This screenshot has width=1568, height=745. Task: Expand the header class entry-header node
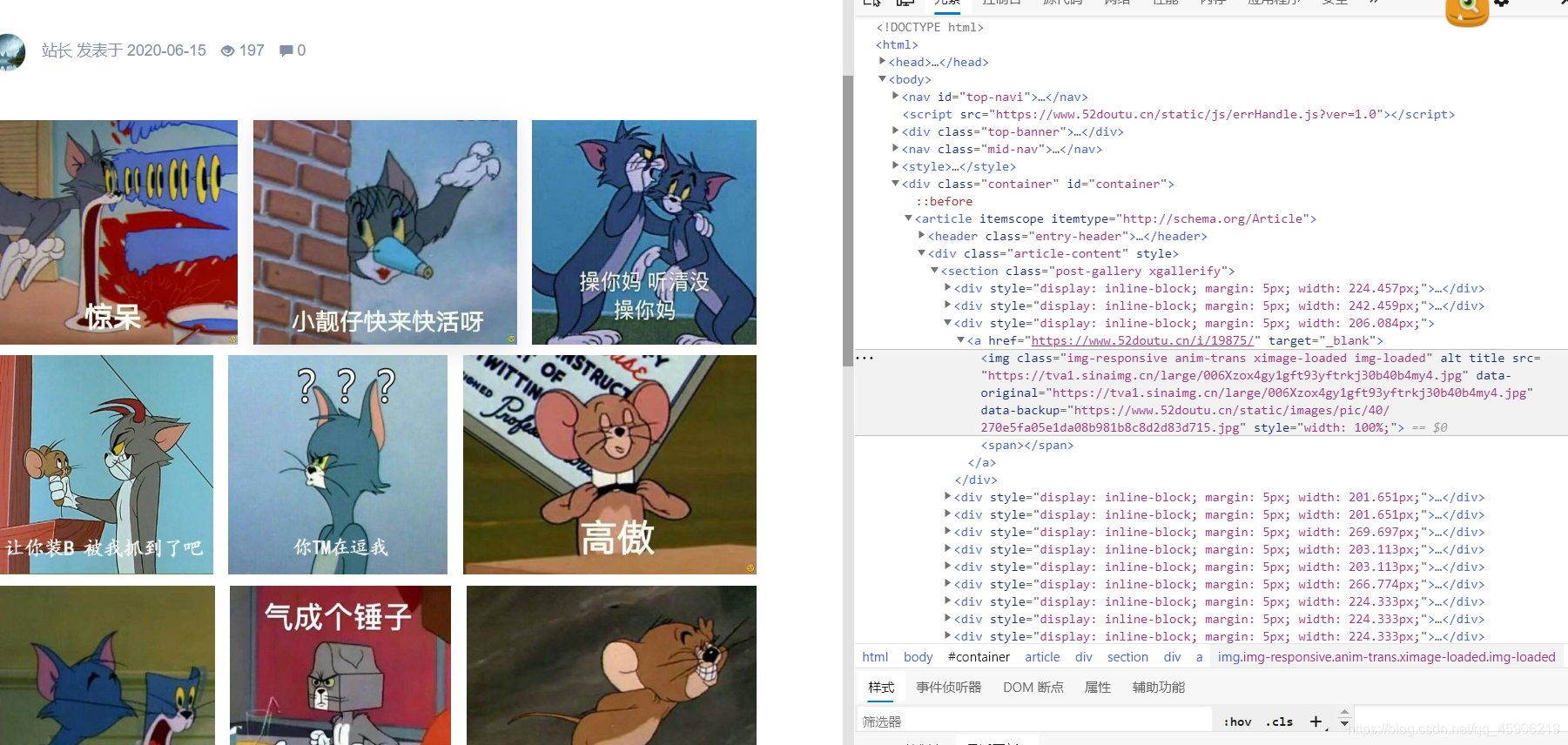[x=921, y=236]
